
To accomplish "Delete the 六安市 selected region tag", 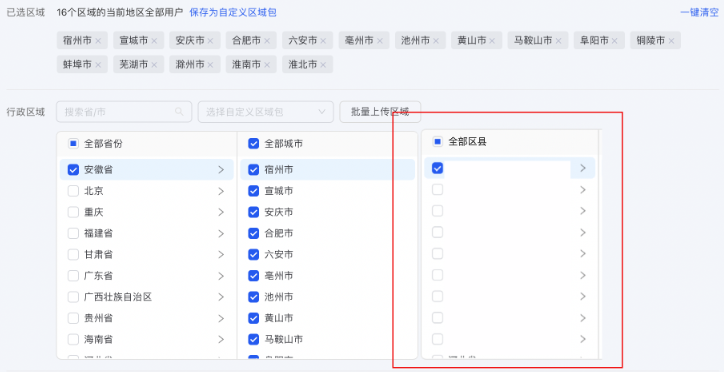I will click(323, 41).
